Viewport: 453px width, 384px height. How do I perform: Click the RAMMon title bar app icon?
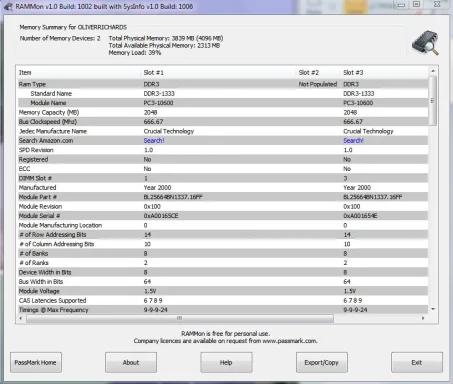click(8, 6)
